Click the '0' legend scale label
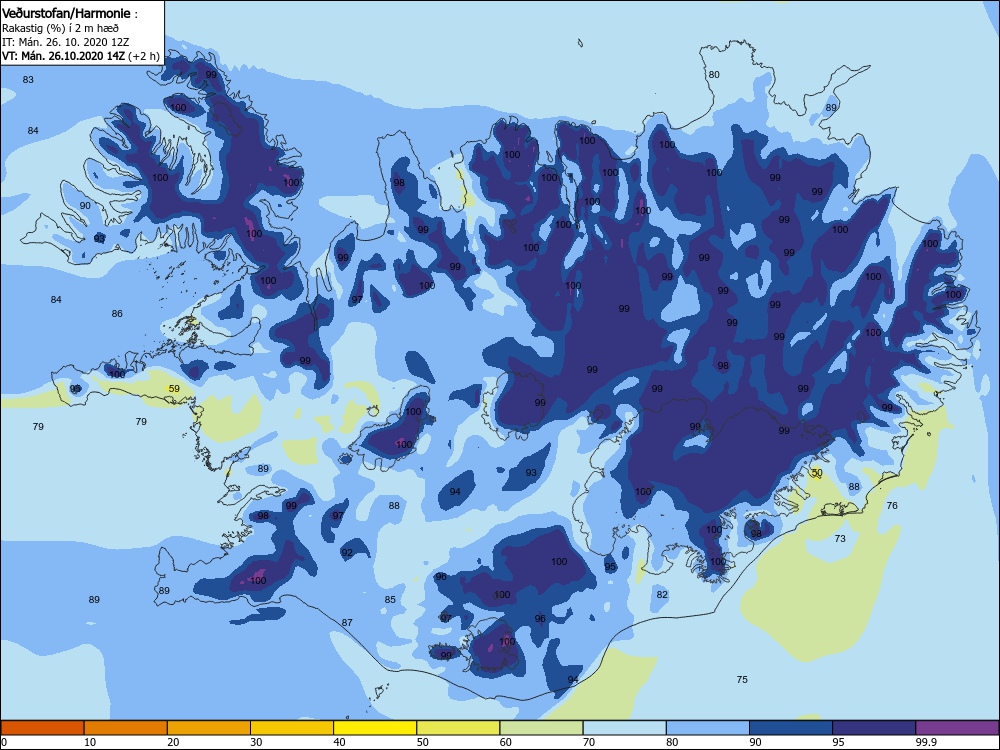The image size is (1000, 750). pos(4,742)
